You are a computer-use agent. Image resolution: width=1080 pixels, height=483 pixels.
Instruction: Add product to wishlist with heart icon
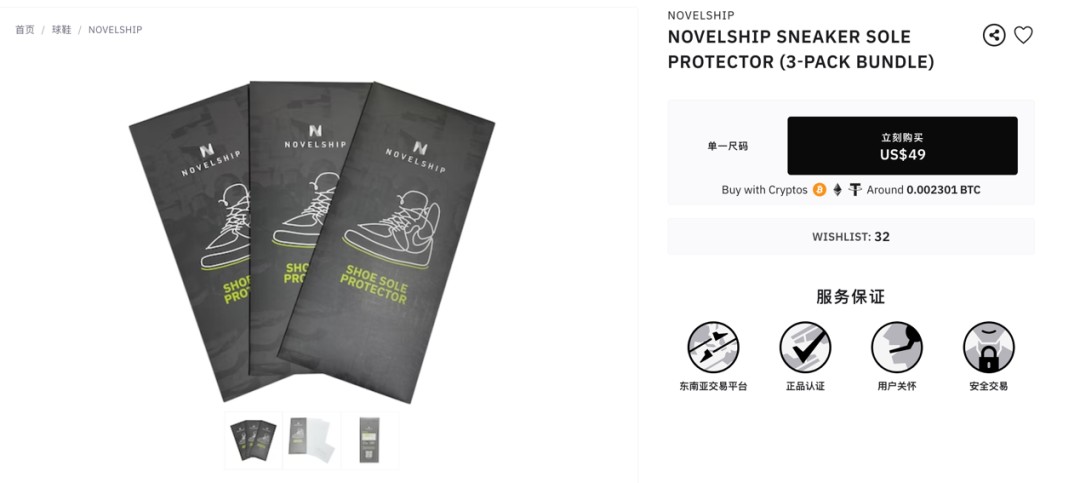point(1023,35)
